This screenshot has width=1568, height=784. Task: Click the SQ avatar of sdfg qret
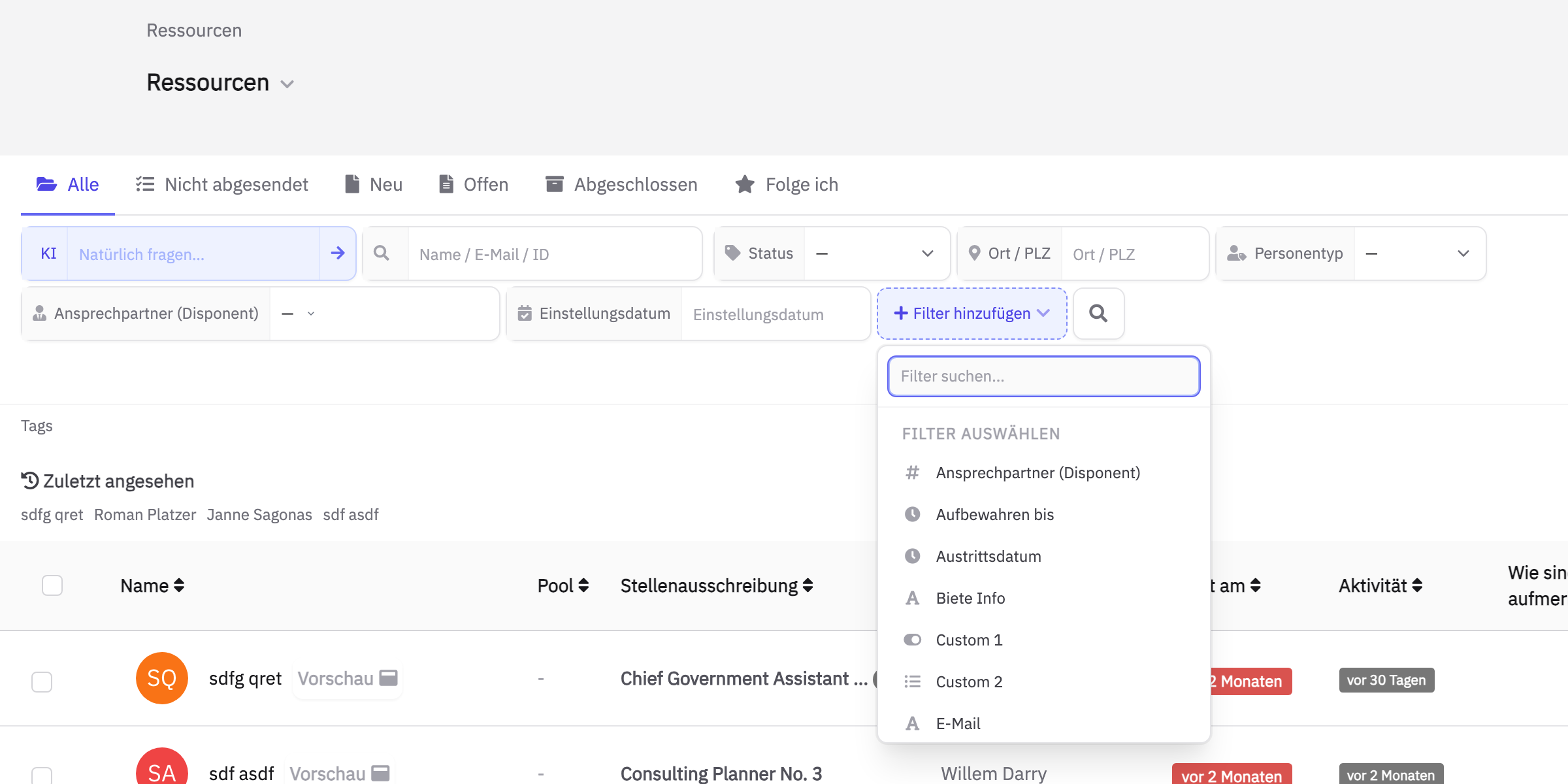pyautogui.click(x=162, y=678)
